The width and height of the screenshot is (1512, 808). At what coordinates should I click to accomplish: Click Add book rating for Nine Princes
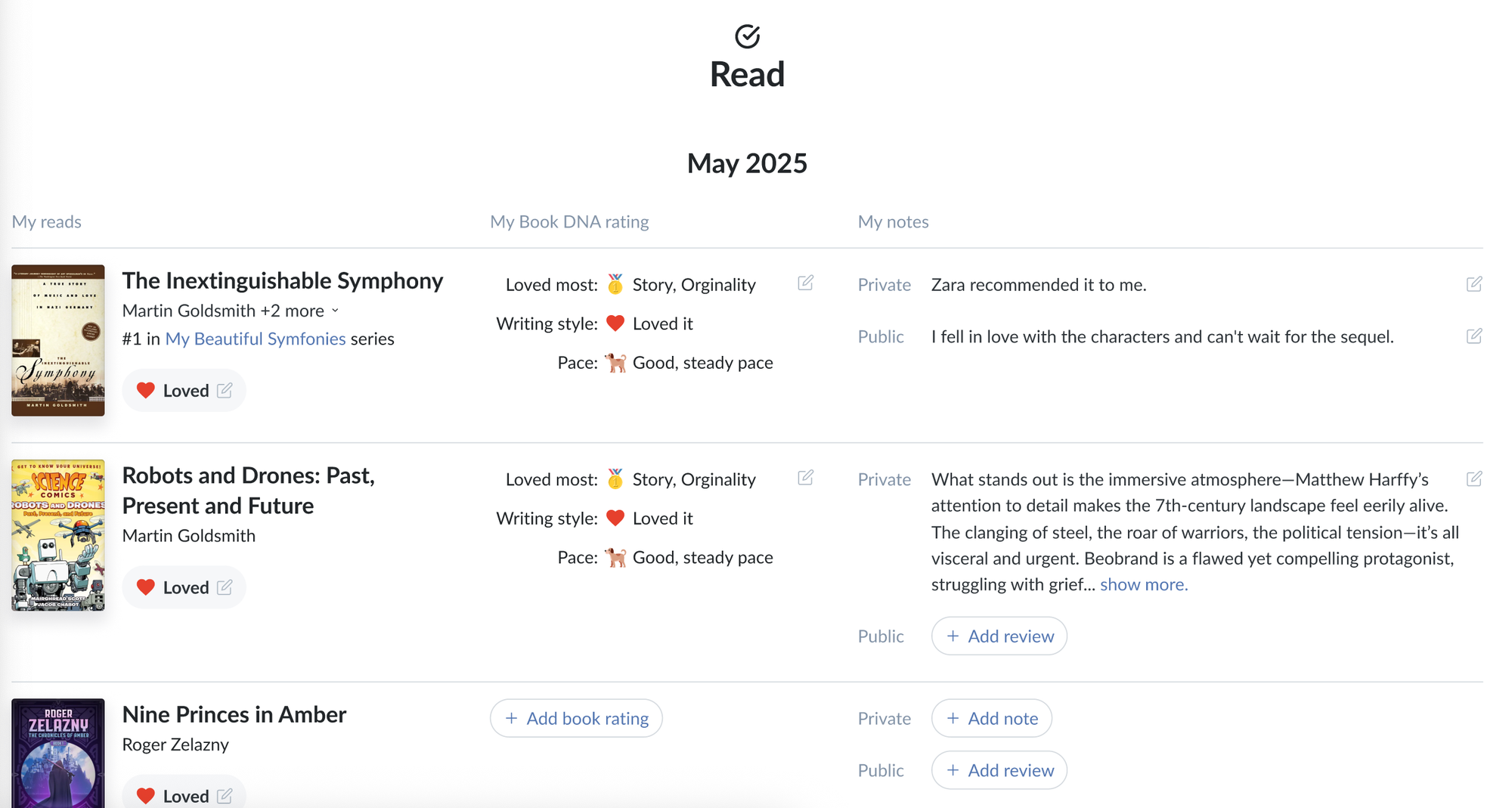(x=576, y=718)
